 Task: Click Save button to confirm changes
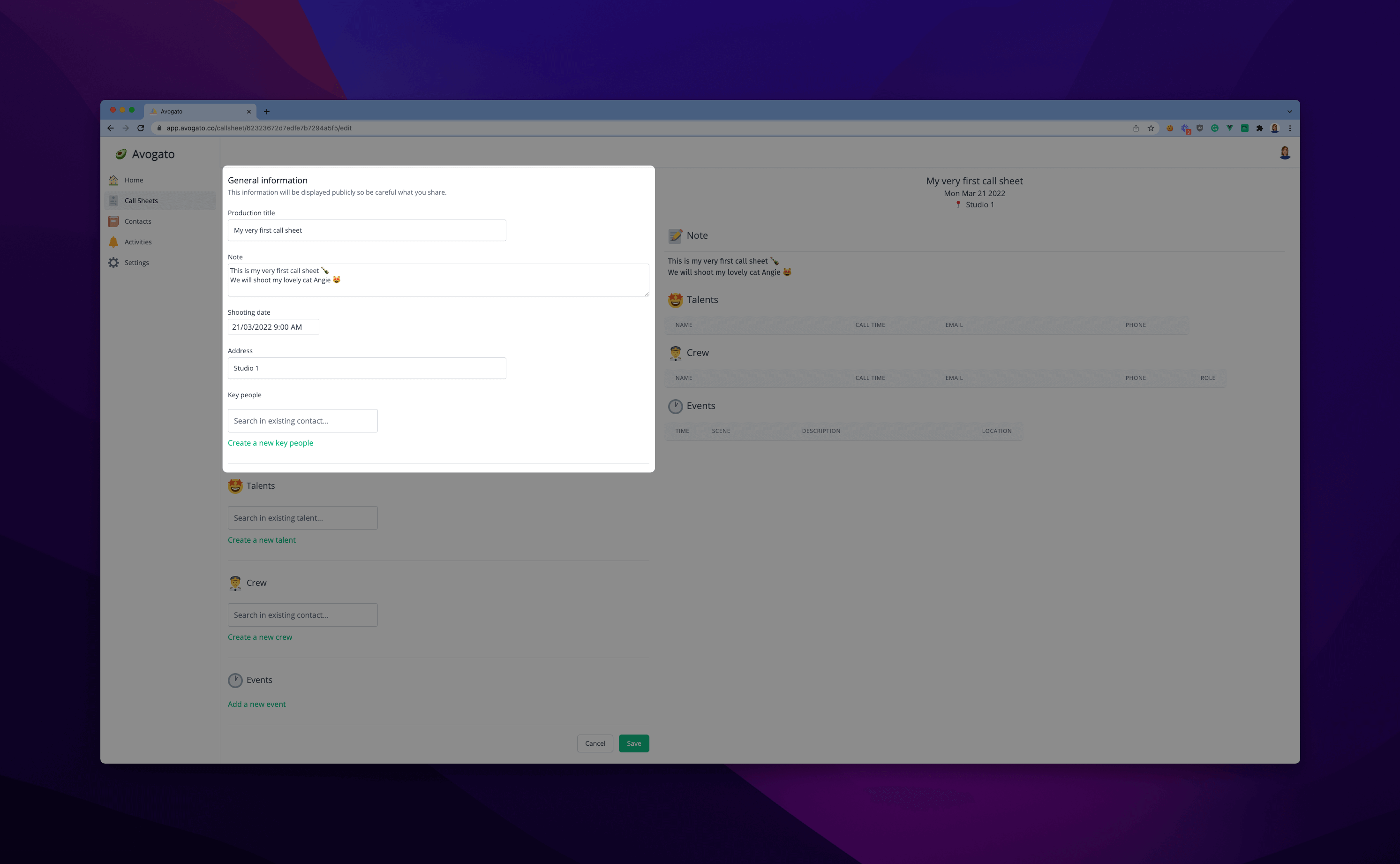click(x=634, y=743)
